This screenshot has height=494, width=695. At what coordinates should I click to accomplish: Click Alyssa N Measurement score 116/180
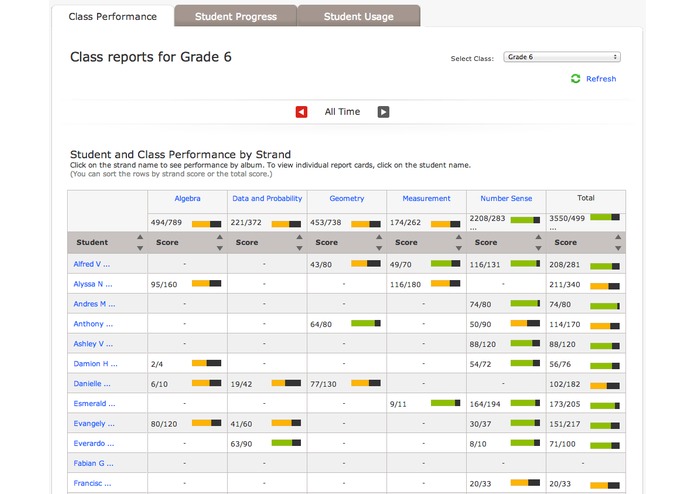[405, 284]
